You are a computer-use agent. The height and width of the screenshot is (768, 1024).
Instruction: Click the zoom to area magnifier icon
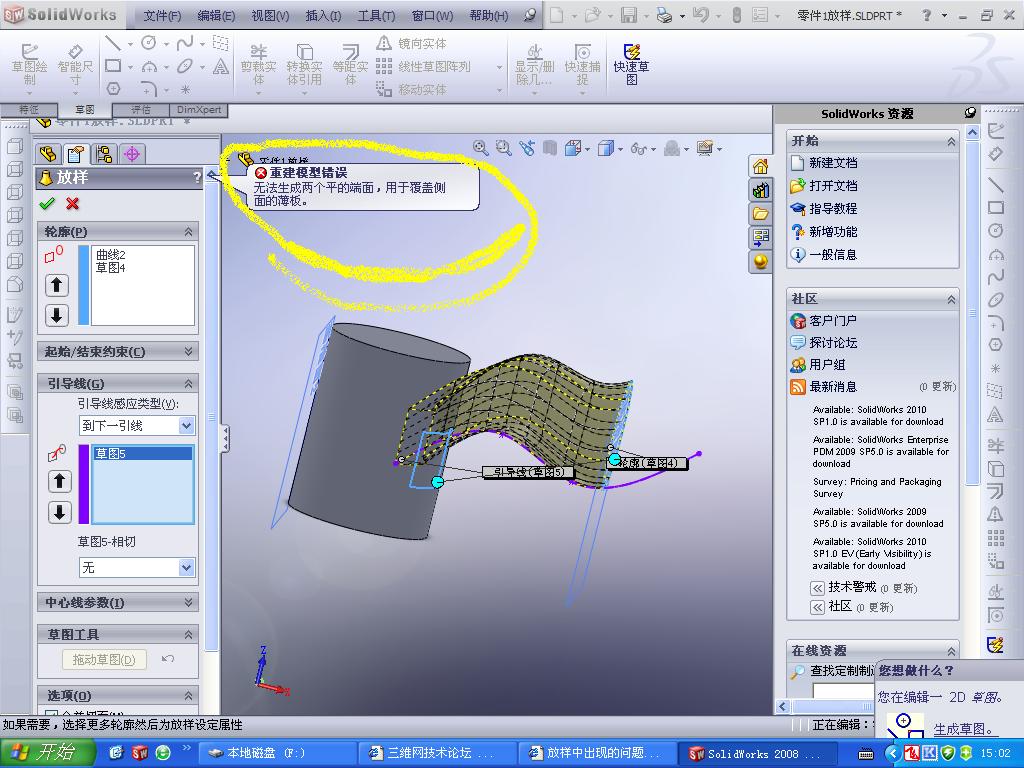click(x=503, y=148)
